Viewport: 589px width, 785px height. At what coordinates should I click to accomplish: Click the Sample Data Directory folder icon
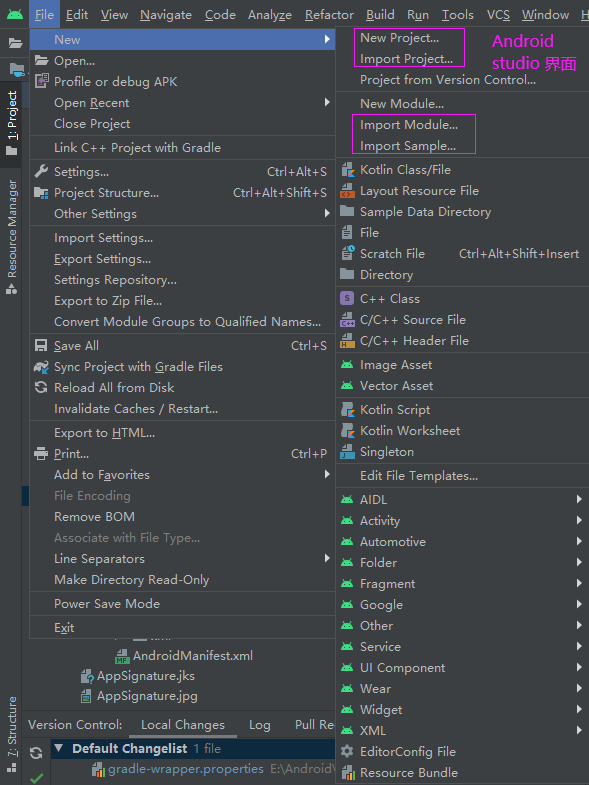pyautogui.click(x=347, y=211)
